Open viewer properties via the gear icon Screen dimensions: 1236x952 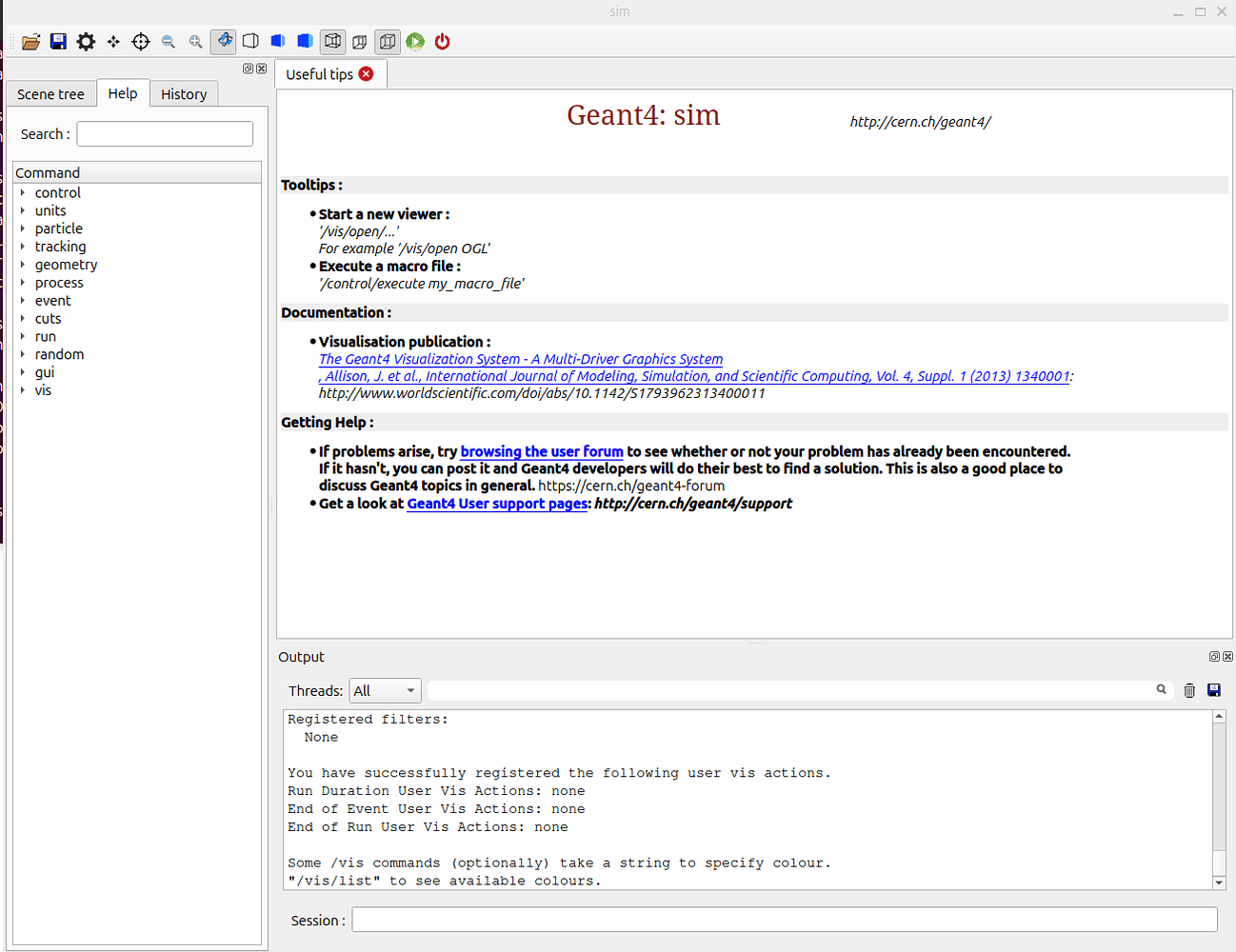tap(85, 41)
